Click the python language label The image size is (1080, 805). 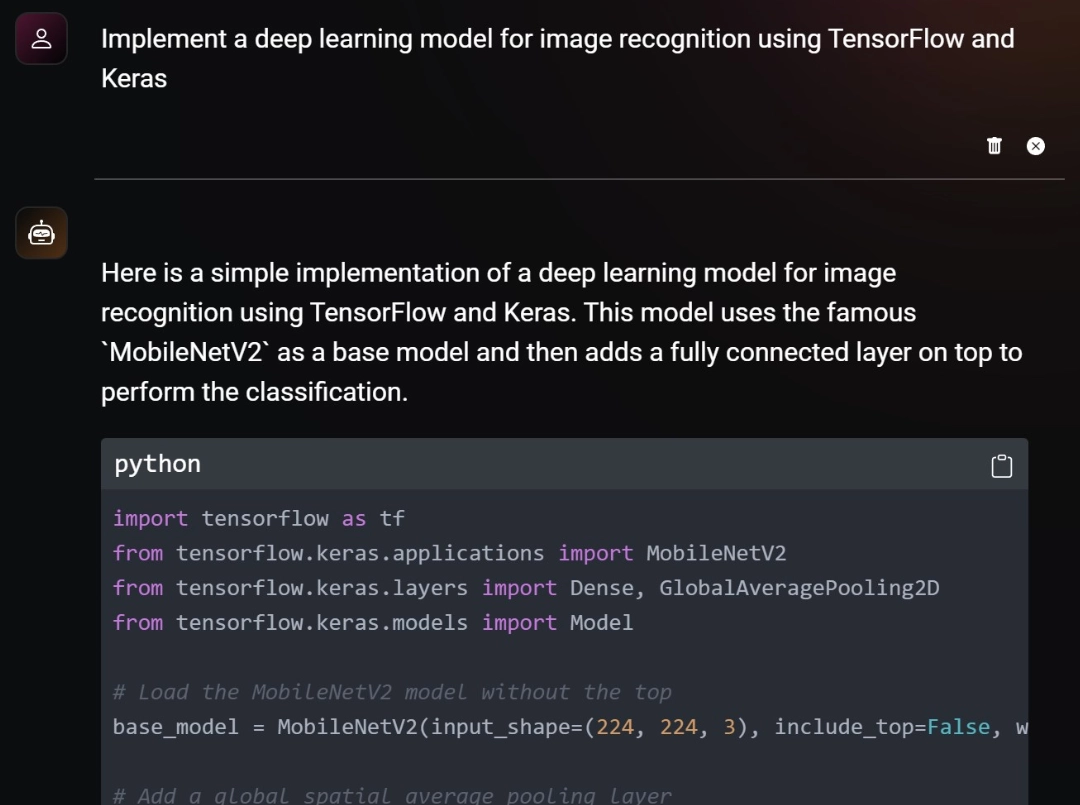click(x=157, y=464)
